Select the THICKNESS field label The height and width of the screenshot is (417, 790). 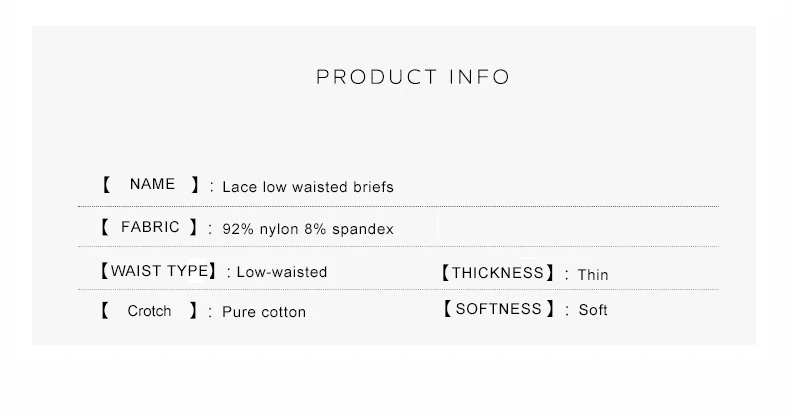[x=497, y=273]
